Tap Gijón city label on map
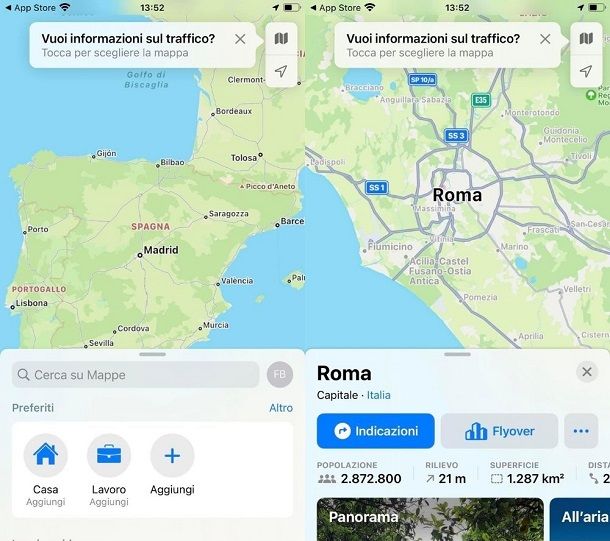The height and width of the screenshot is (541, 610). [x=106, y=153]
